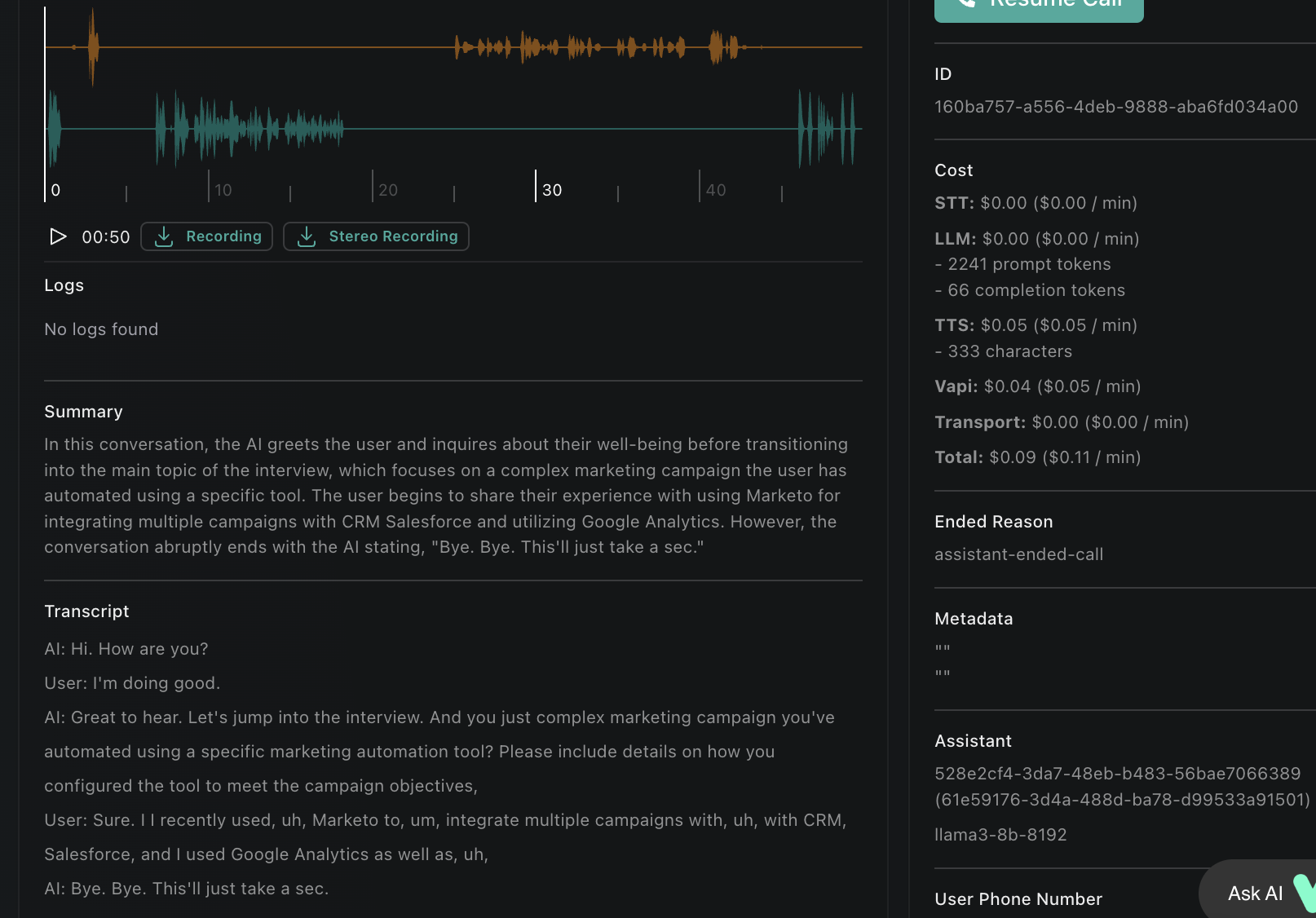The width and height of the screenshot is (1316, 918).
Task: Play the call recording audio
Action: click(x=58, y=236)
